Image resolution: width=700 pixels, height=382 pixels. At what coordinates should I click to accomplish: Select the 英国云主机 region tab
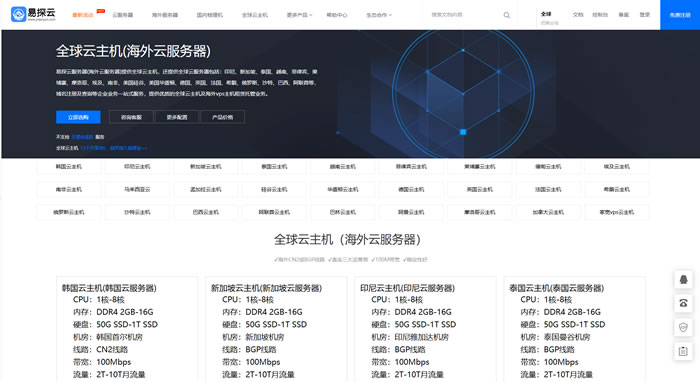[480, 189]
